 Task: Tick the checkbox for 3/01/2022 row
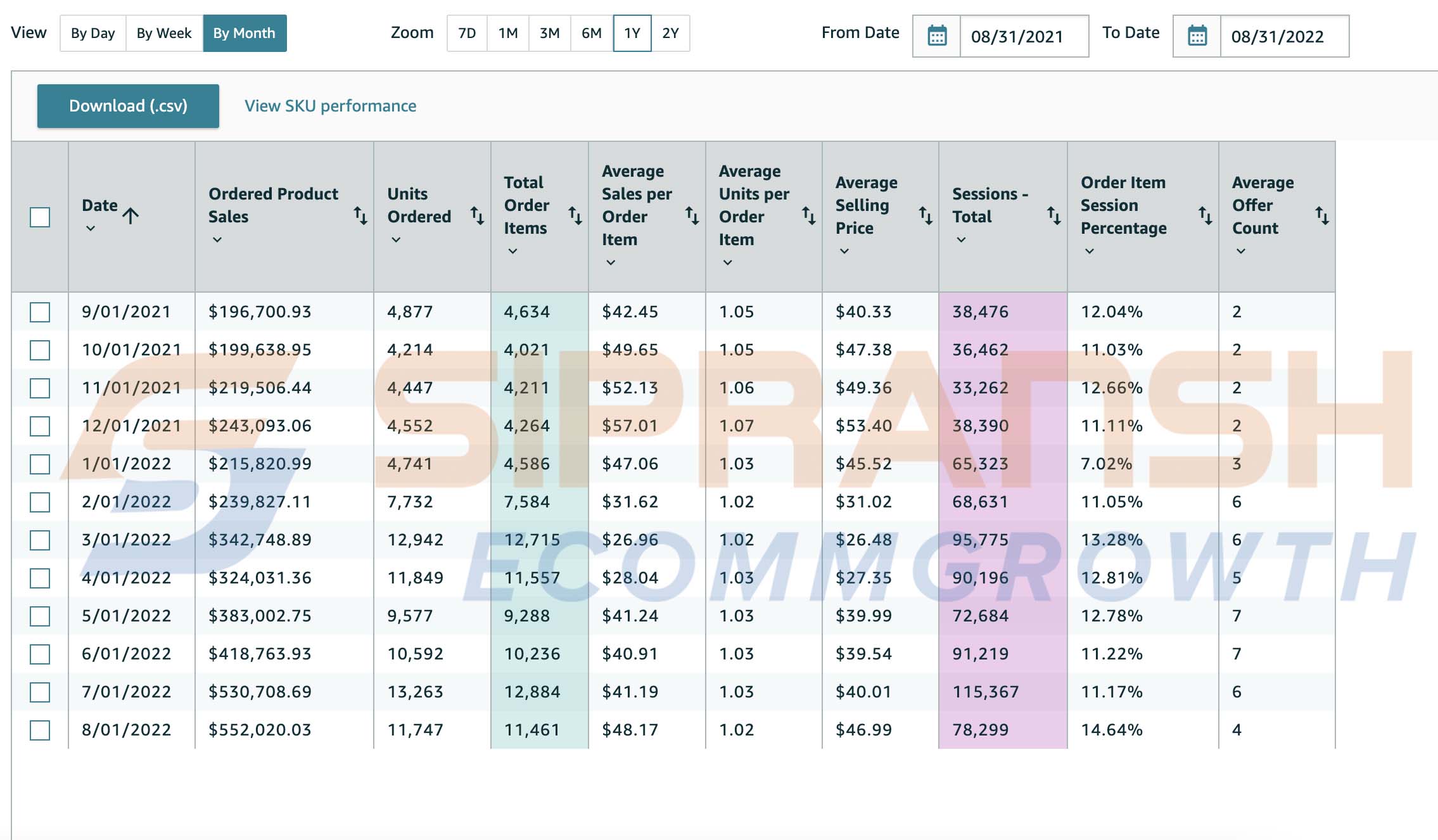[40, 540]
